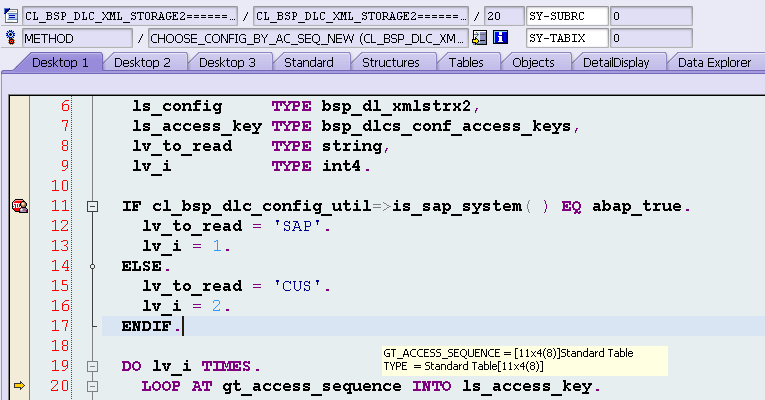Click the SY-TABIX value field showing 0
Image resolution: width=765 pixels, height=400 pixels.
651,38
